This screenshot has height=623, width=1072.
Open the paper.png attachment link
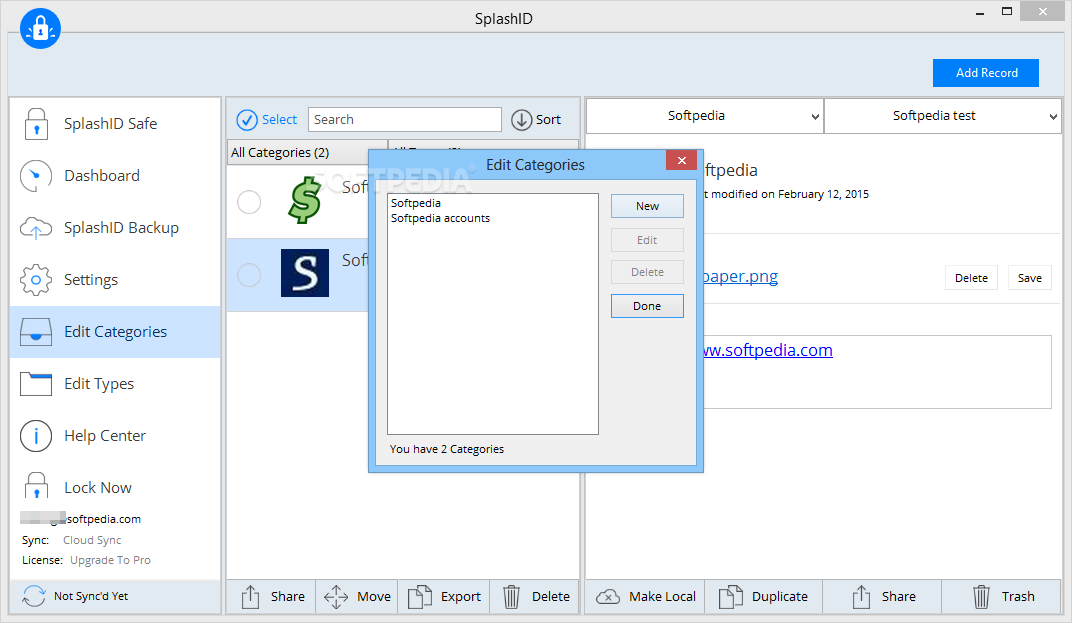click(740, 276)
